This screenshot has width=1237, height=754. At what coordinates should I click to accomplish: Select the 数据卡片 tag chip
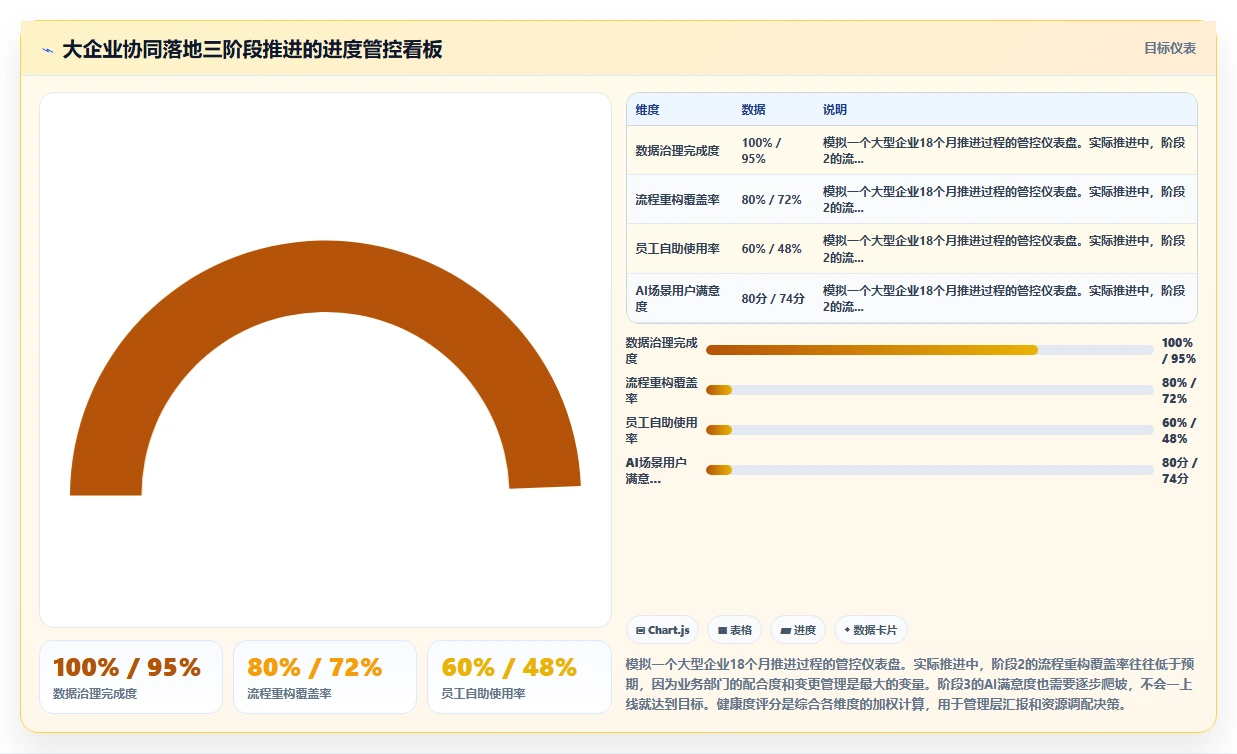coord(870,630)
